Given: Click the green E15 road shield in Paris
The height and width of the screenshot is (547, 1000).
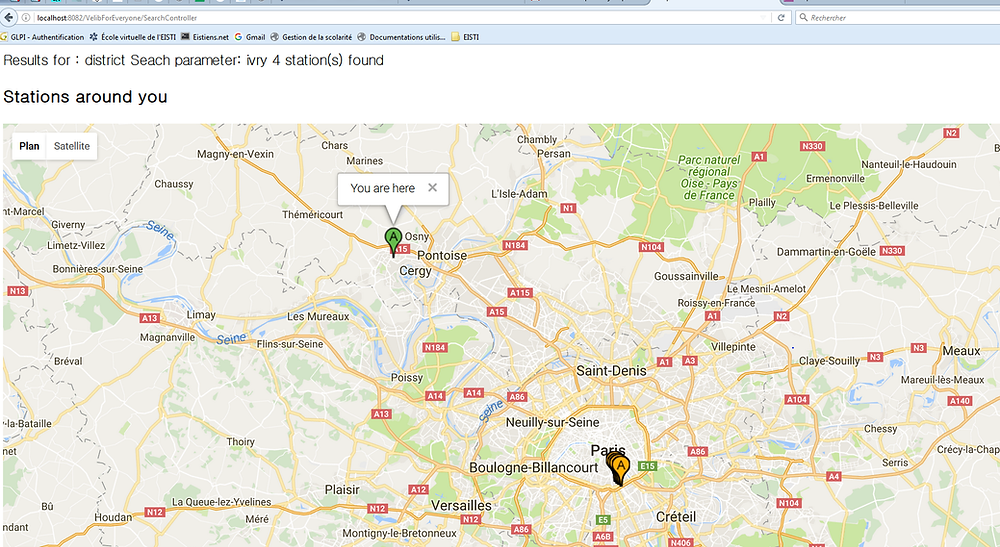Looking at the screenshot, I should pyautogui.click(x=647, y=466).
